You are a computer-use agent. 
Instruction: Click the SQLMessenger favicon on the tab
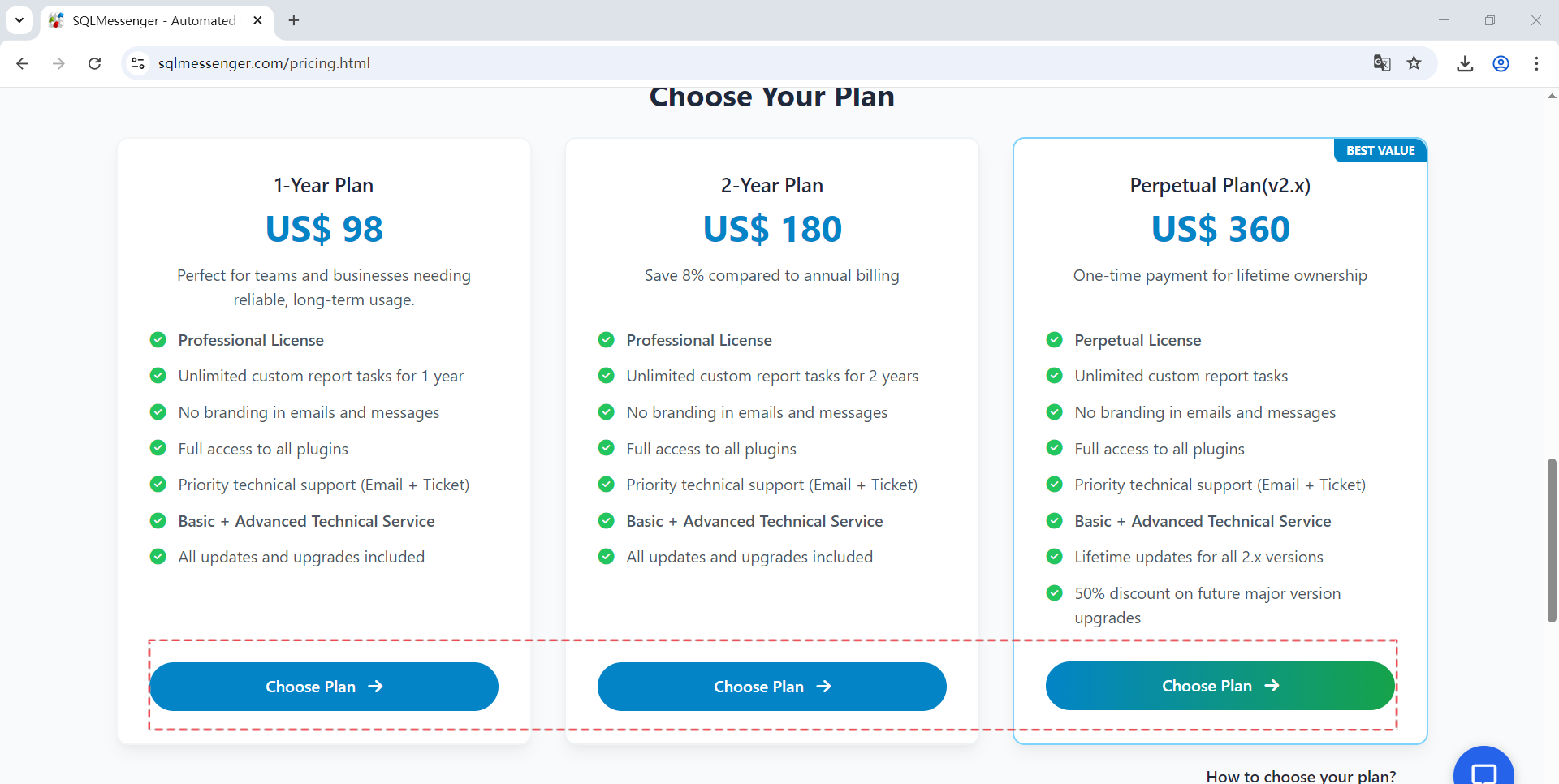coord(55,20)
